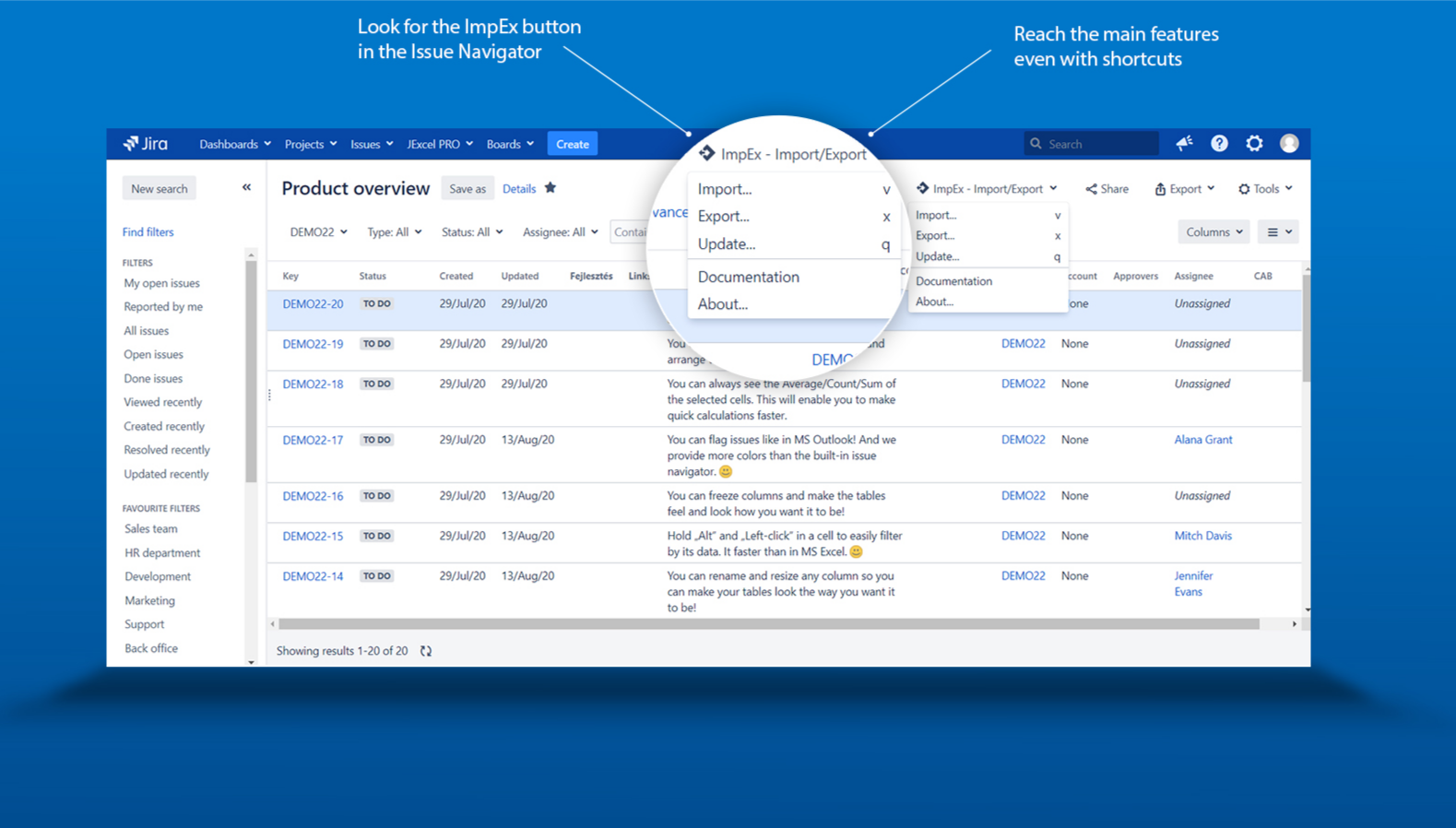
Task: Select the Resolved recently filter
Action: pos(167,451)
